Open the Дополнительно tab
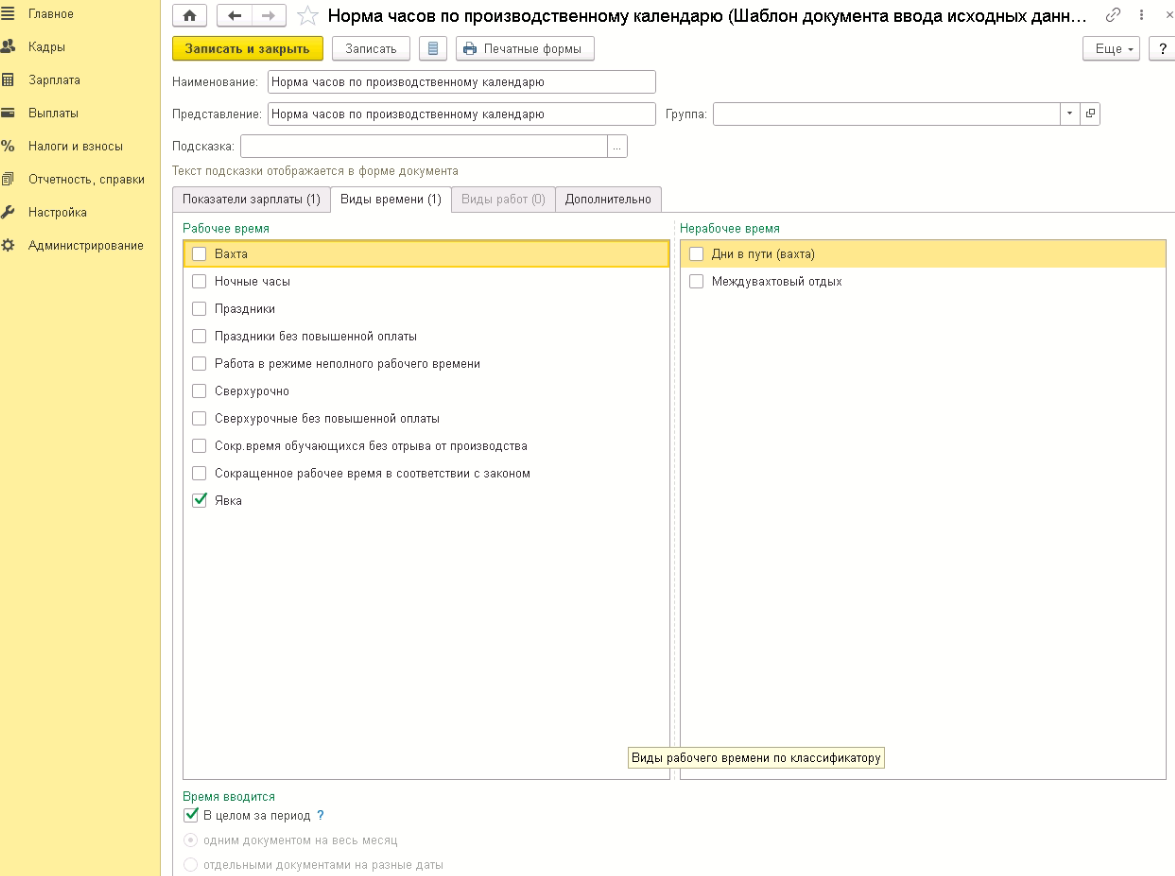Image resolution: width=1175 pixels, height=876 pixels. click(608, 199)
